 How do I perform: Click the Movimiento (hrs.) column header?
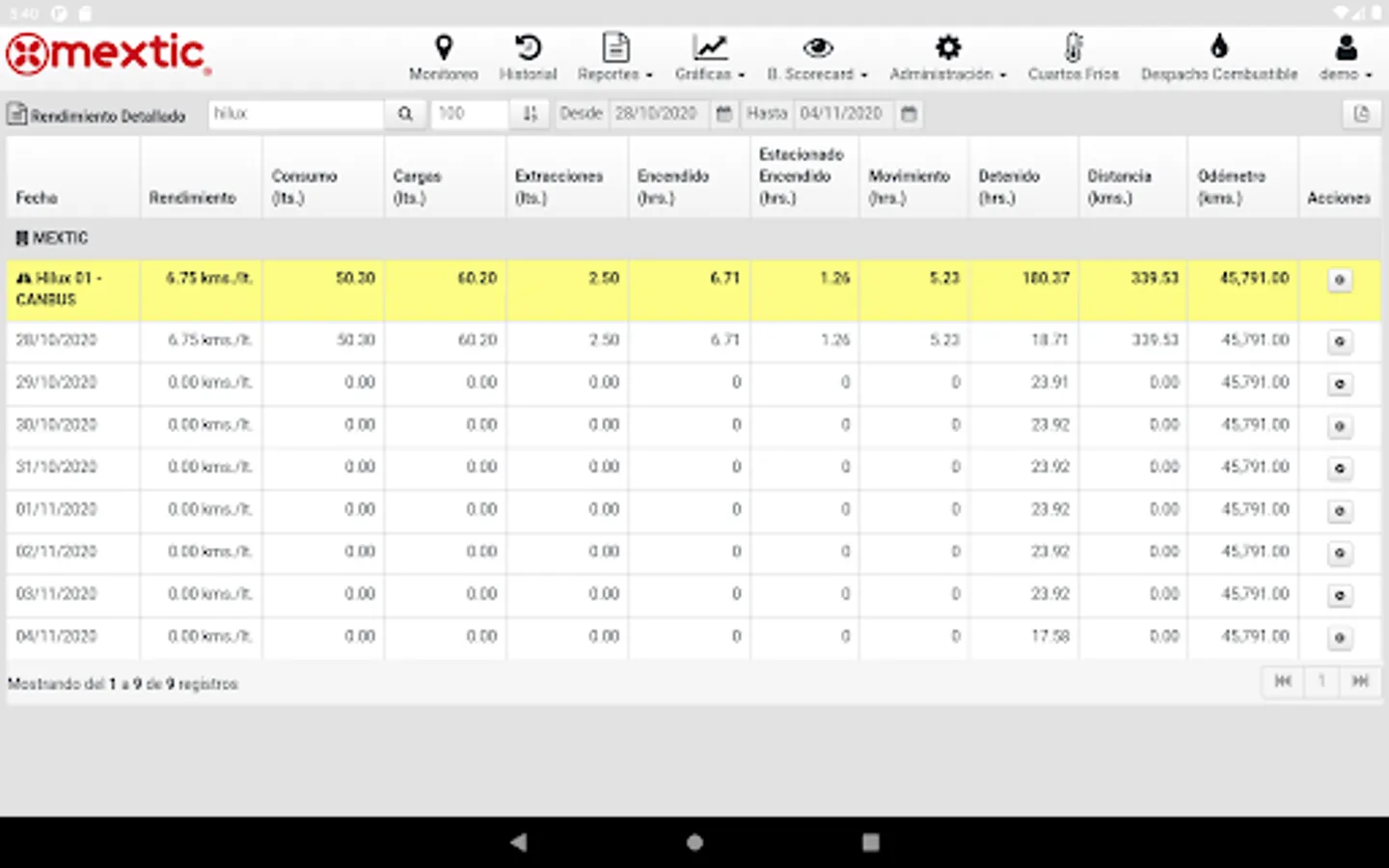pyautogui.click(x=914, y=176)
